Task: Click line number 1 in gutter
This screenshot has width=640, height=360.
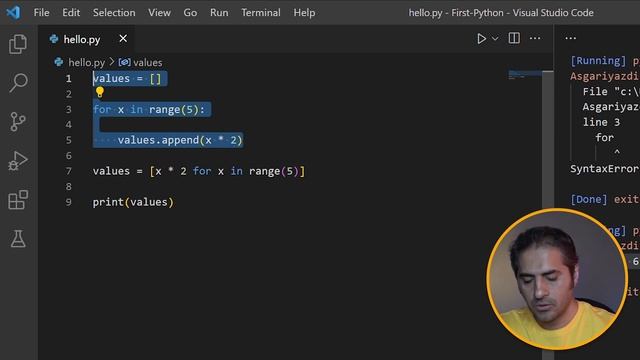Action: click(x=69, y=78)
